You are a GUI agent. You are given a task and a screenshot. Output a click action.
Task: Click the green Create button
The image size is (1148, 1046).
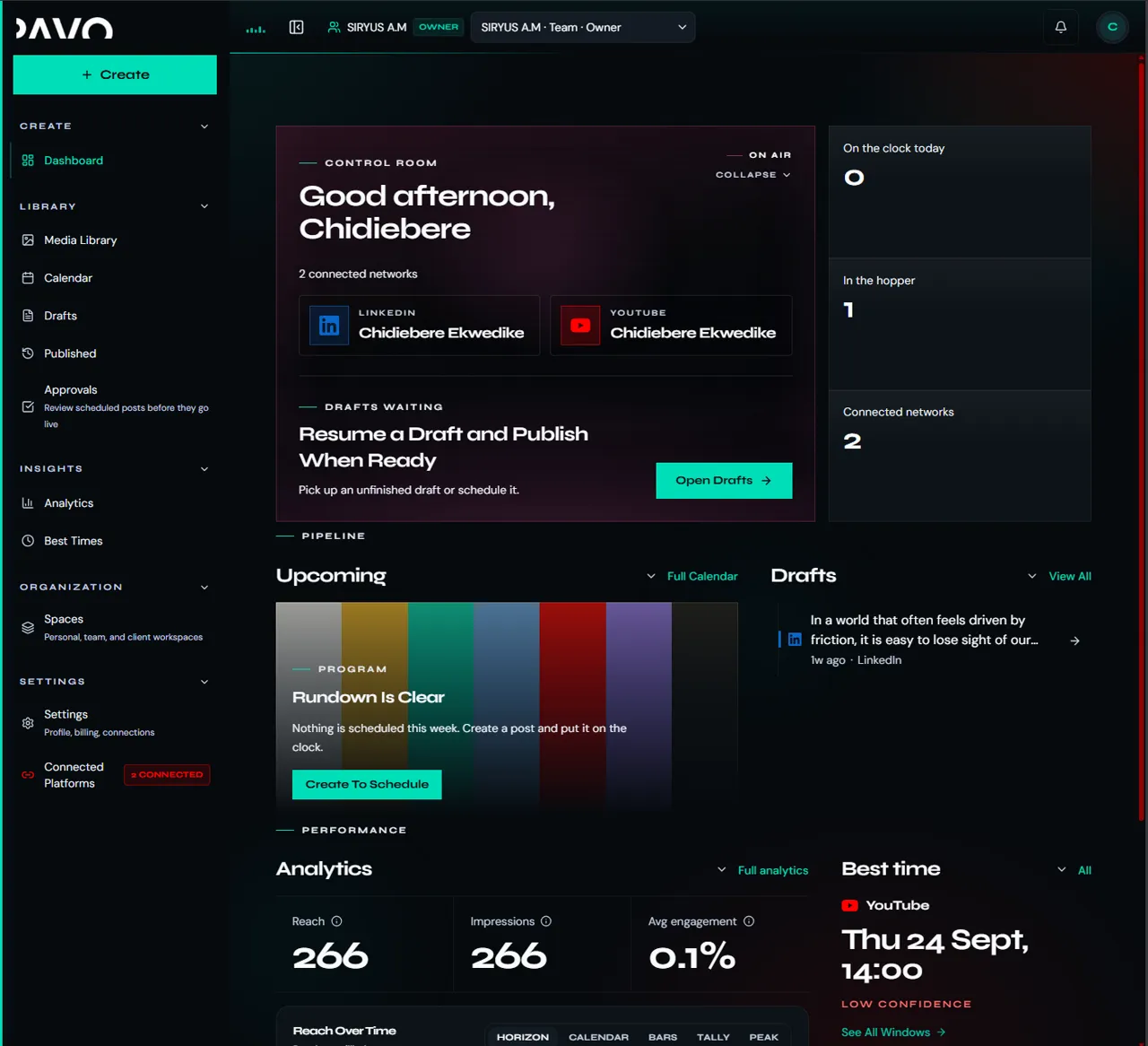[115, 74]
